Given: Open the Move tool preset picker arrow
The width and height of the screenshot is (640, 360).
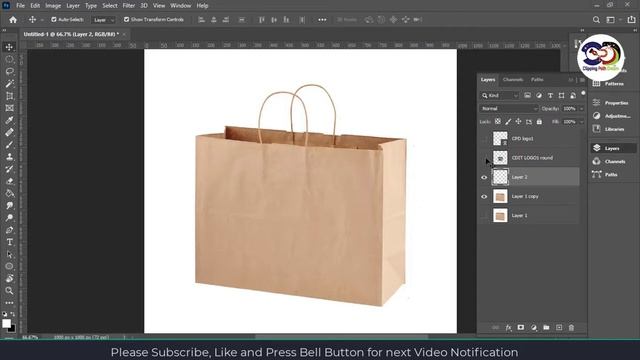Looking at the screenshot, I should click(x=42, y=20).
